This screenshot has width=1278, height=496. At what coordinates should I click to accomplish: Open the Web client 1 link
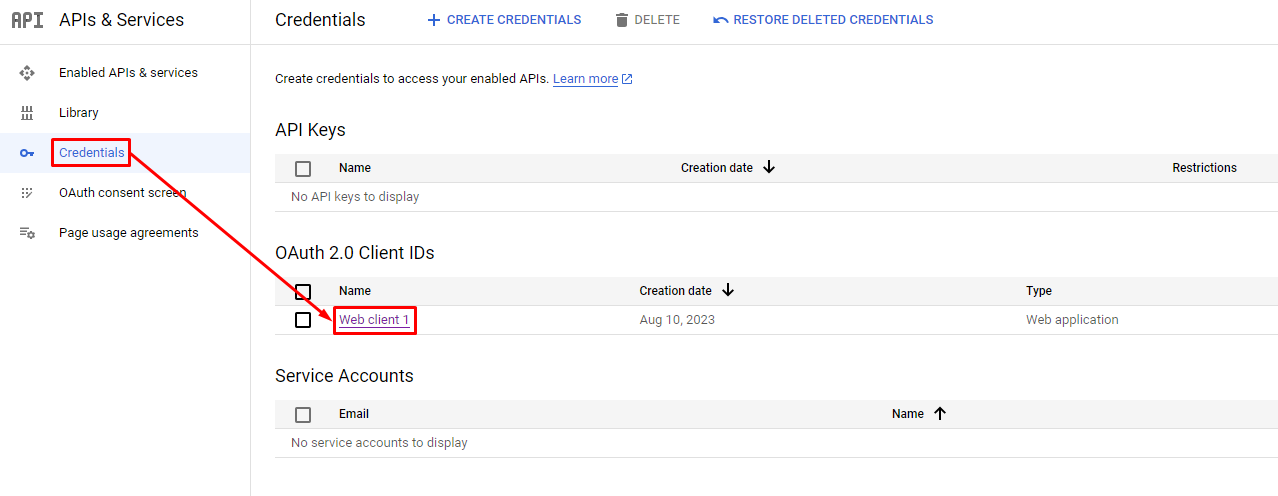pyautogui.click(x=374, y=320)
